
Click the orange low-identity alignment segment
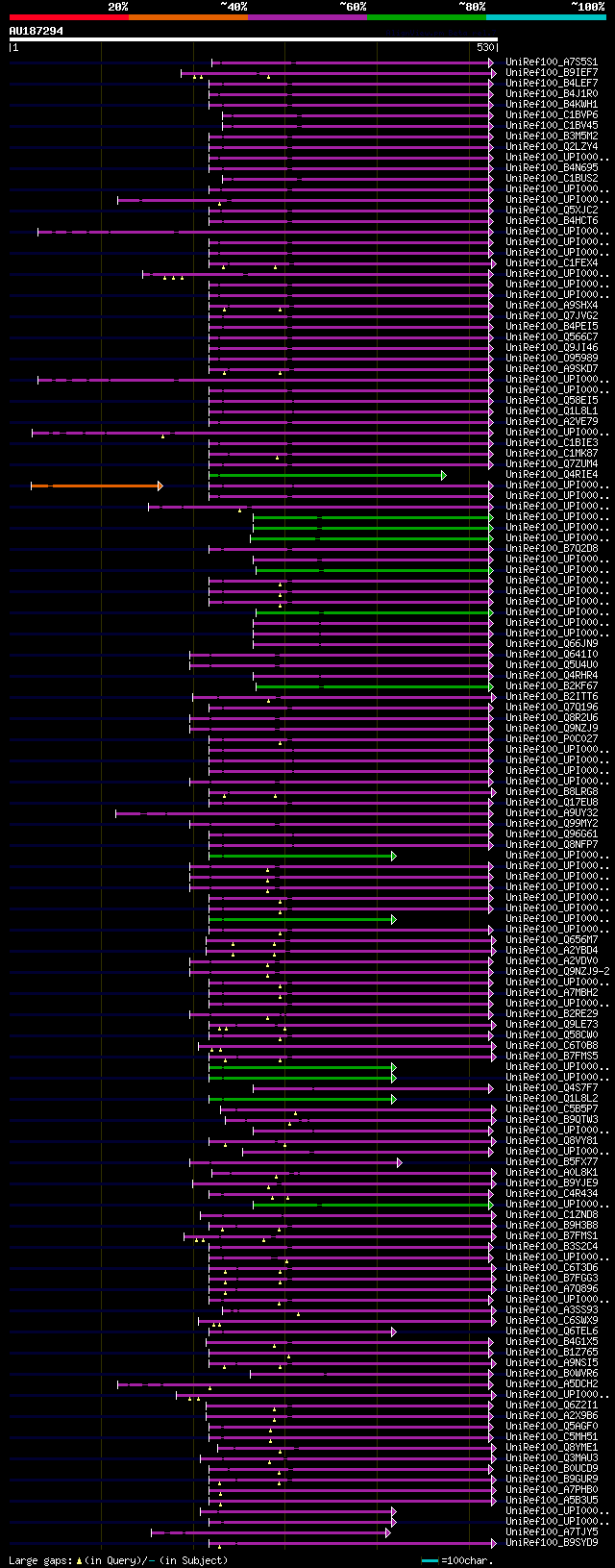(96, 485)
